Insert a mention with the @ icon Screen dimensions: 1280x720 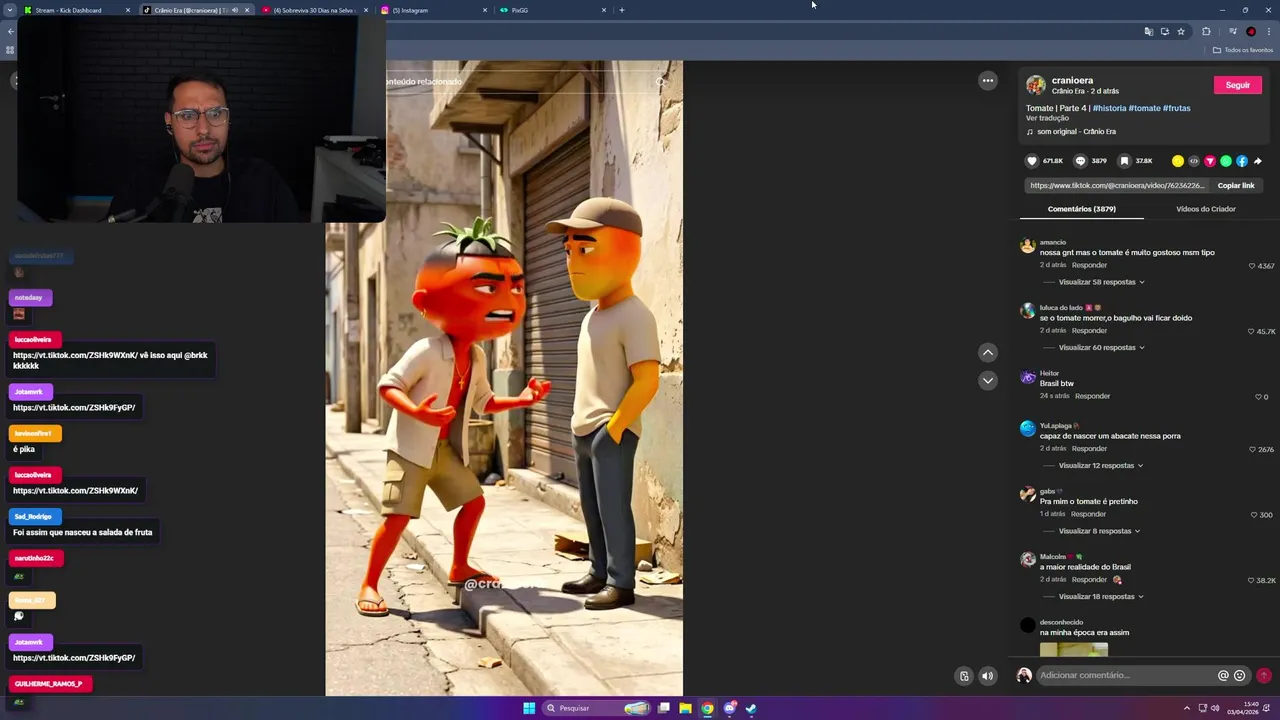[x=1223, y=675]
